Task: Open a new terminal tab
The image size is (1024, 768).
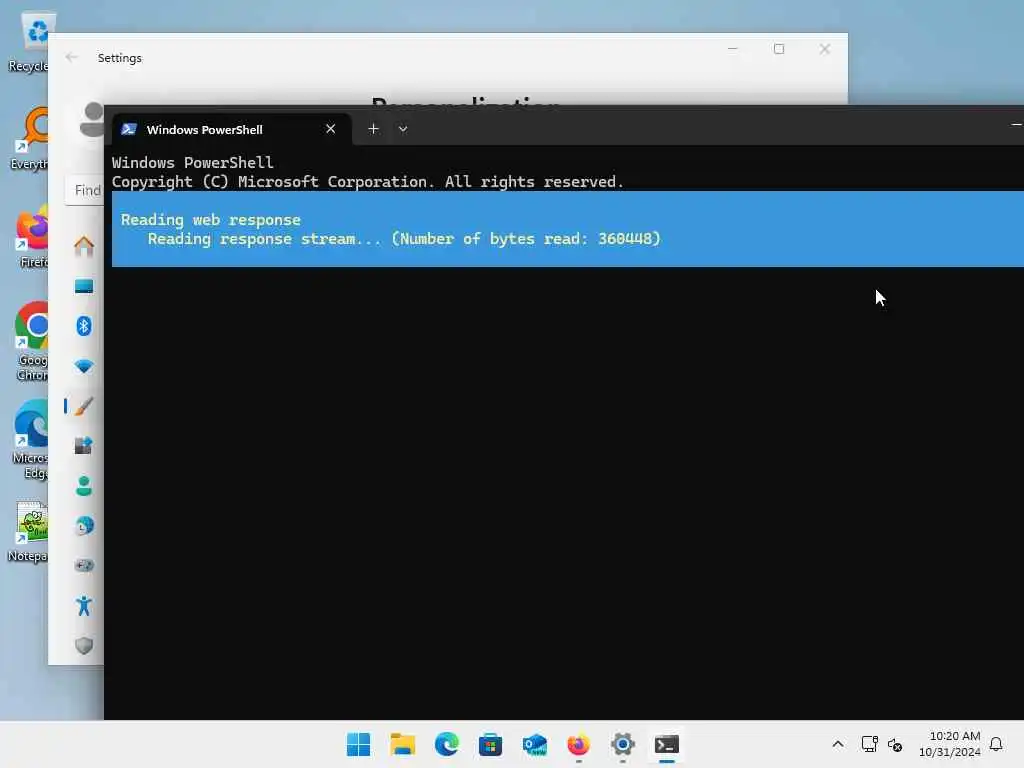Action: click(374, 129)
